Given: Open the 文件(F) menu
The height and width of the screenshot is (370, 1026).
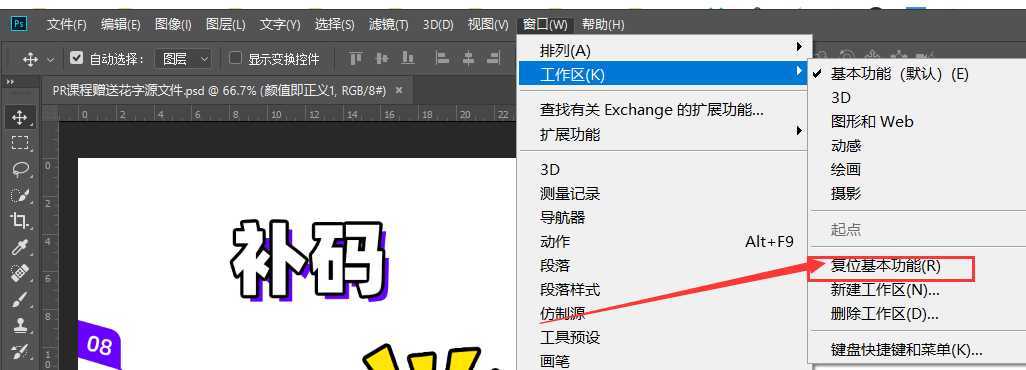Looking at the screenshot, I should 67,25.
